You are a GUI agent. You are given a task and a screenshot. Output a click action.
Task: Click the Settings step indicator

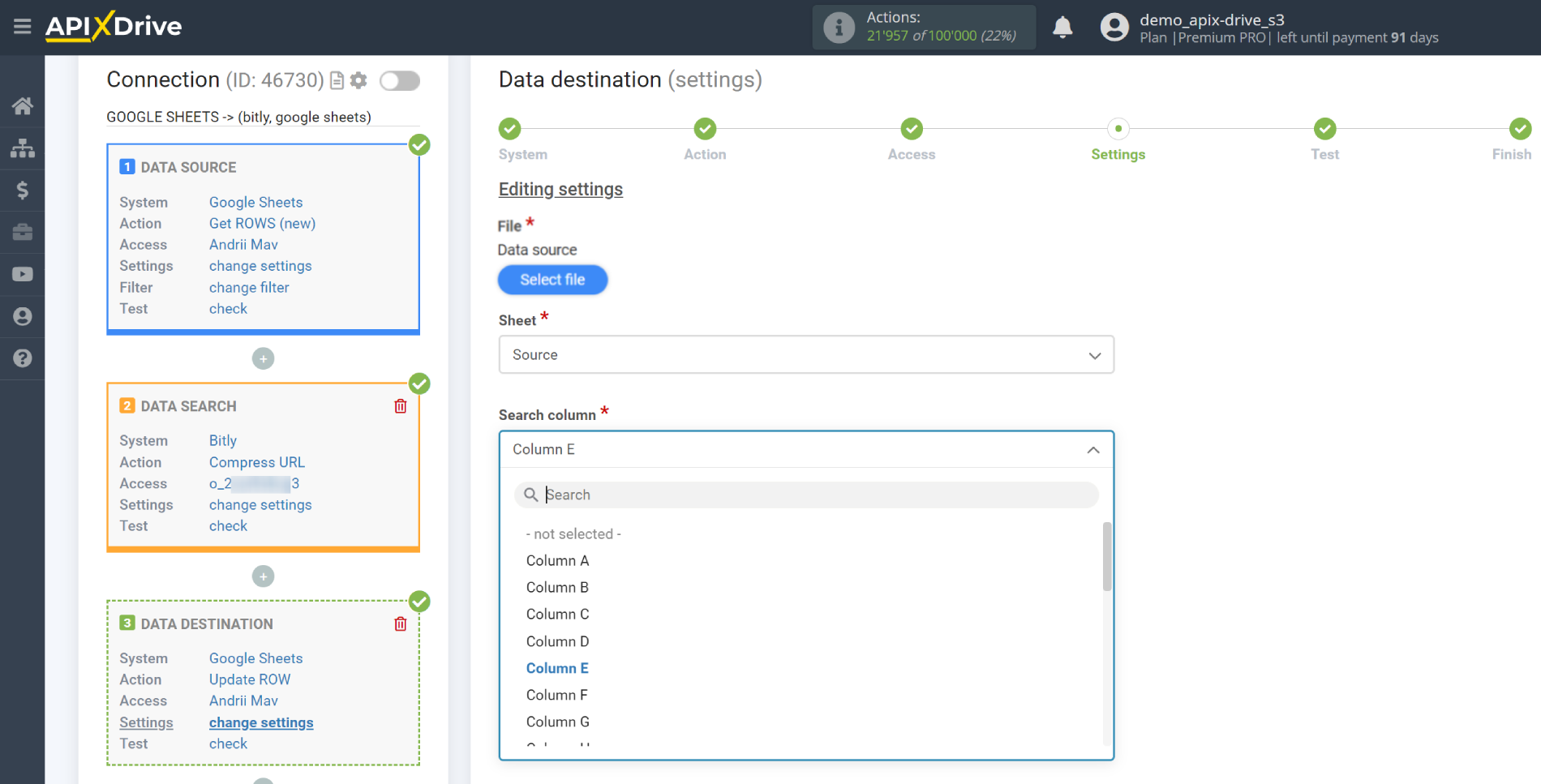1118,129
